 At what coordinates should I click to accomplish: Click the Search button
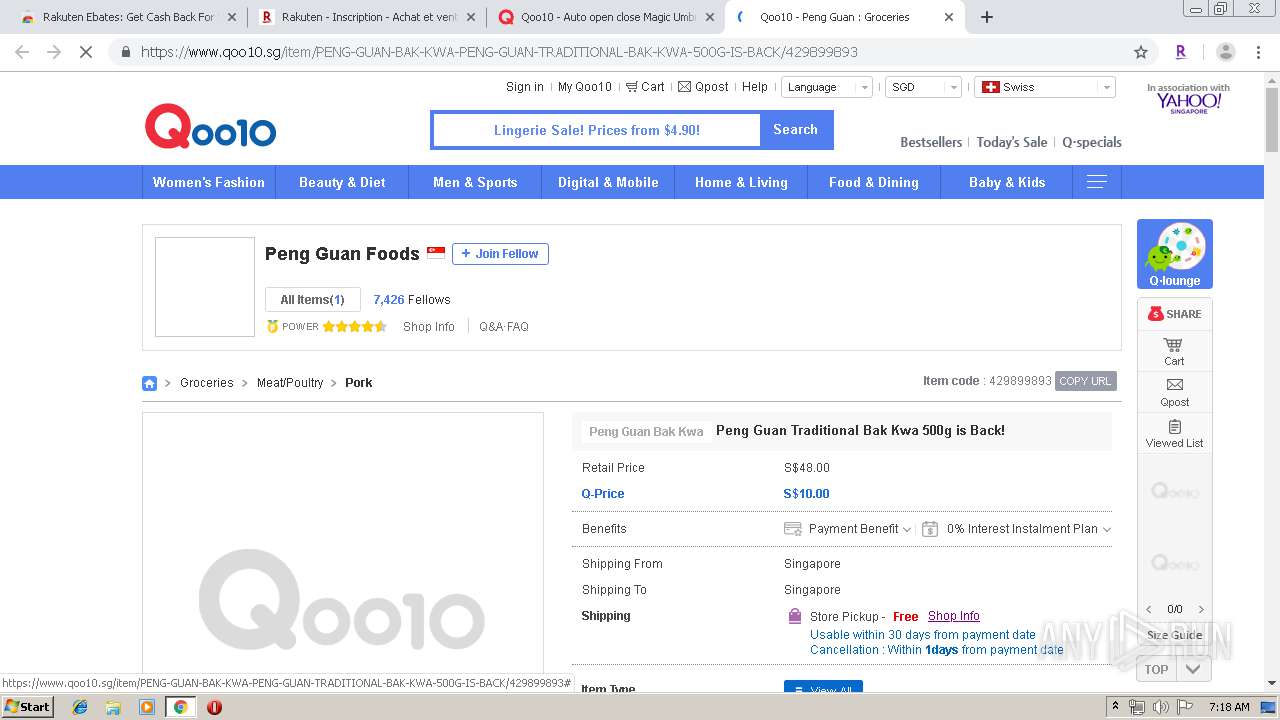click(796, 130)
